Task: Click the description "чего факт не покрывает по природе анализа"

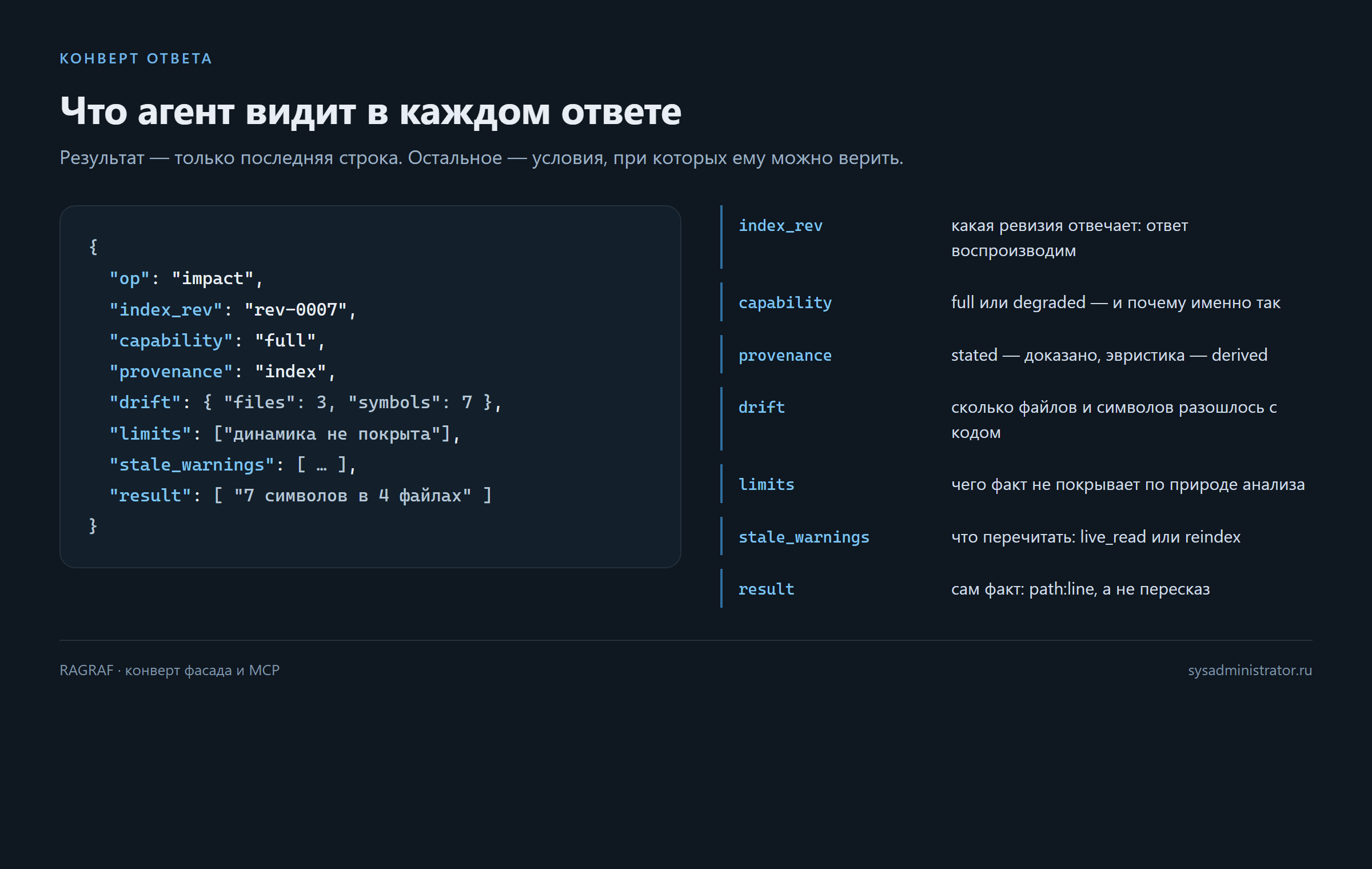Action: pos(1128,485)
